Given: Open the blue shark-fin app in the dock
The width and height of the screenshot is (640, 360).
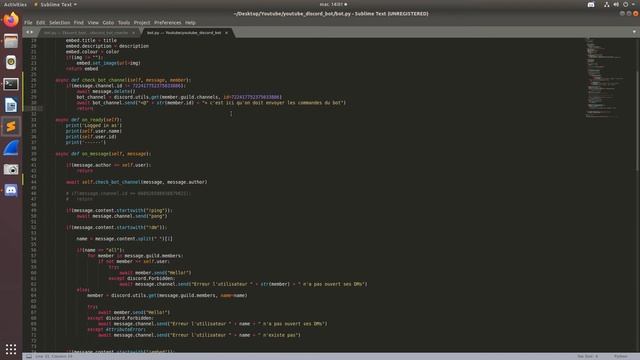Looking at the screenshot, I should (11, 148).
